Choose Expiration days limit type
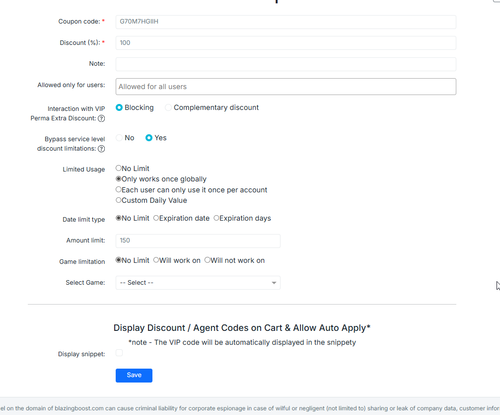This screenshot has height=415, width=500. pos(216,218)
